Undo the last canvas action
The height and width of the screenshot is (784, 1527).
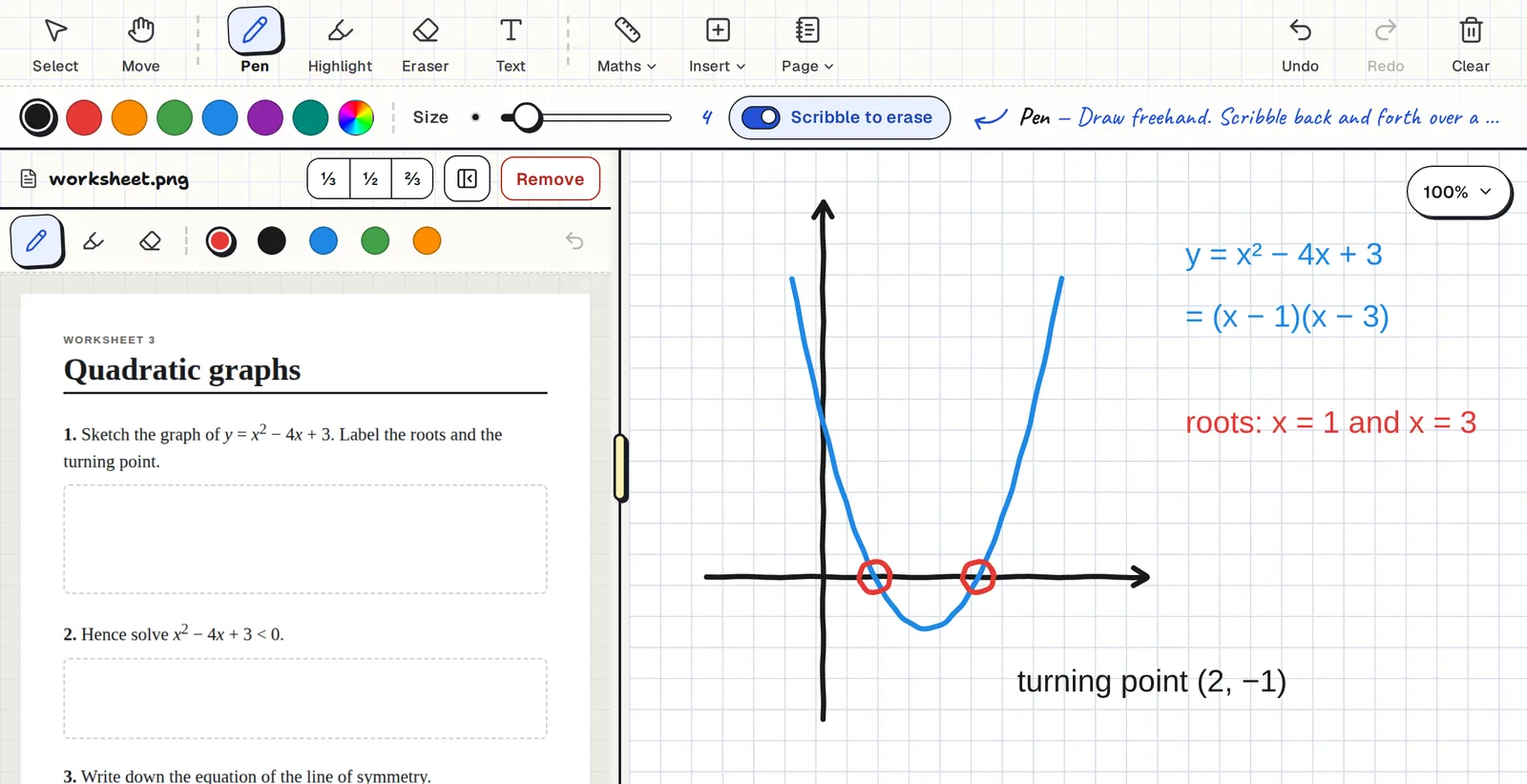click(1300, 43)
